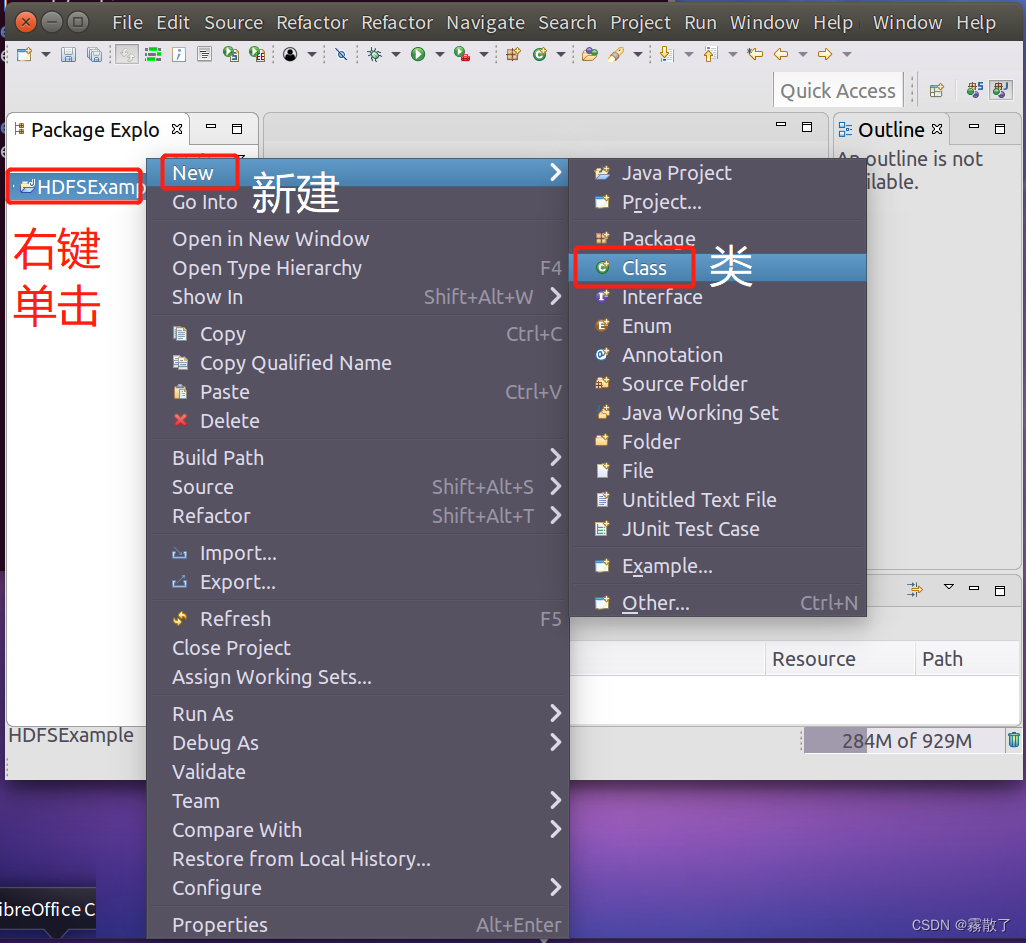1026x943 pixels.
Task: Open the Debug dropdown arrow
Action: tap(396, 54)
